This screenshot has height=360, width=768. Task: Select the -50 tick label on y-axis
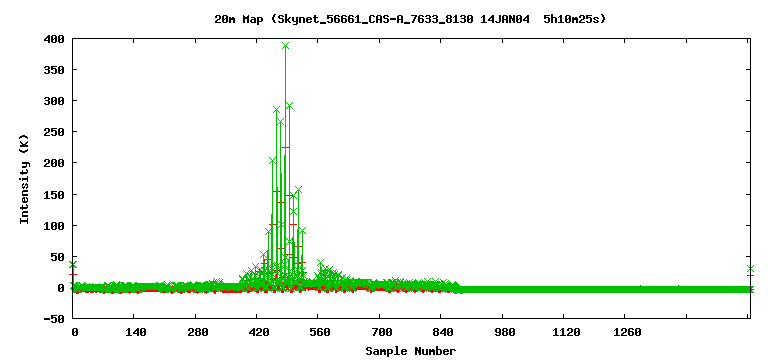coord(54,319)
